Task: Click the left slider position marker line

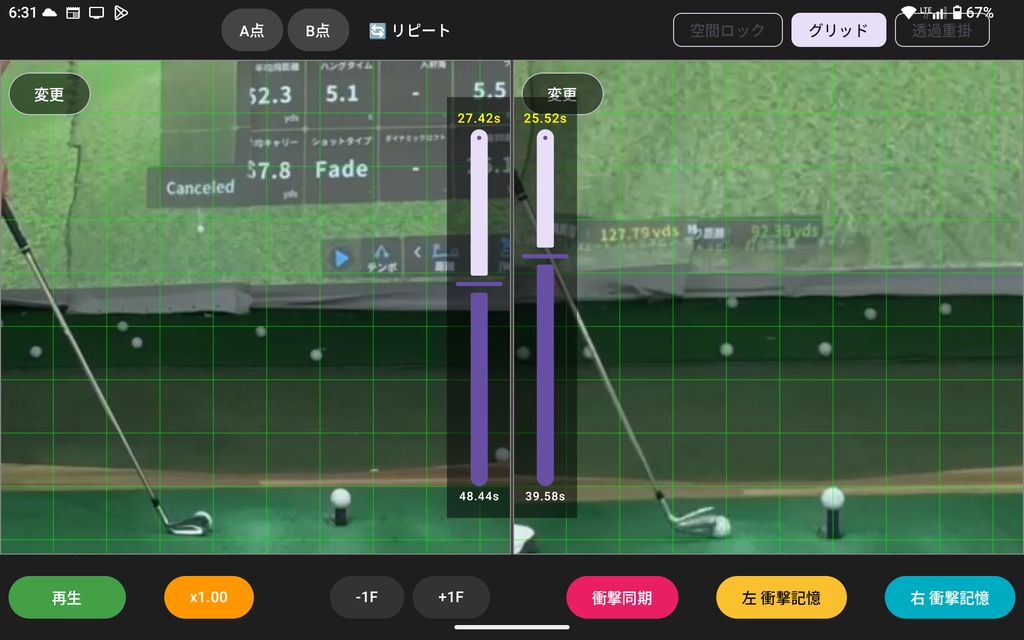Action: pyautogui.click(x=479, y=284)
